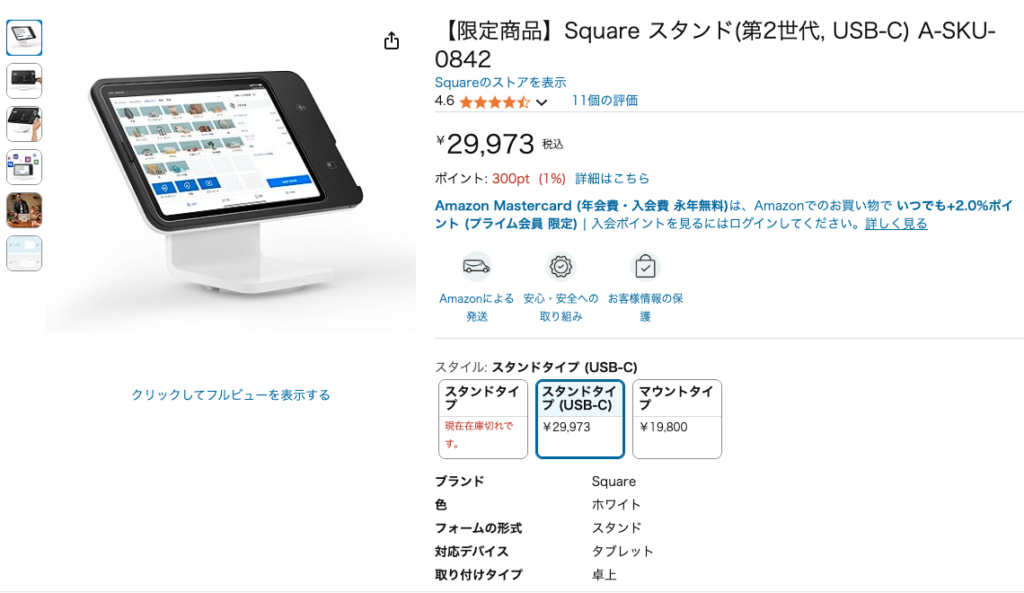
Task: Select マウントタイプ style option ¥19,800
Action: (677, 419)
